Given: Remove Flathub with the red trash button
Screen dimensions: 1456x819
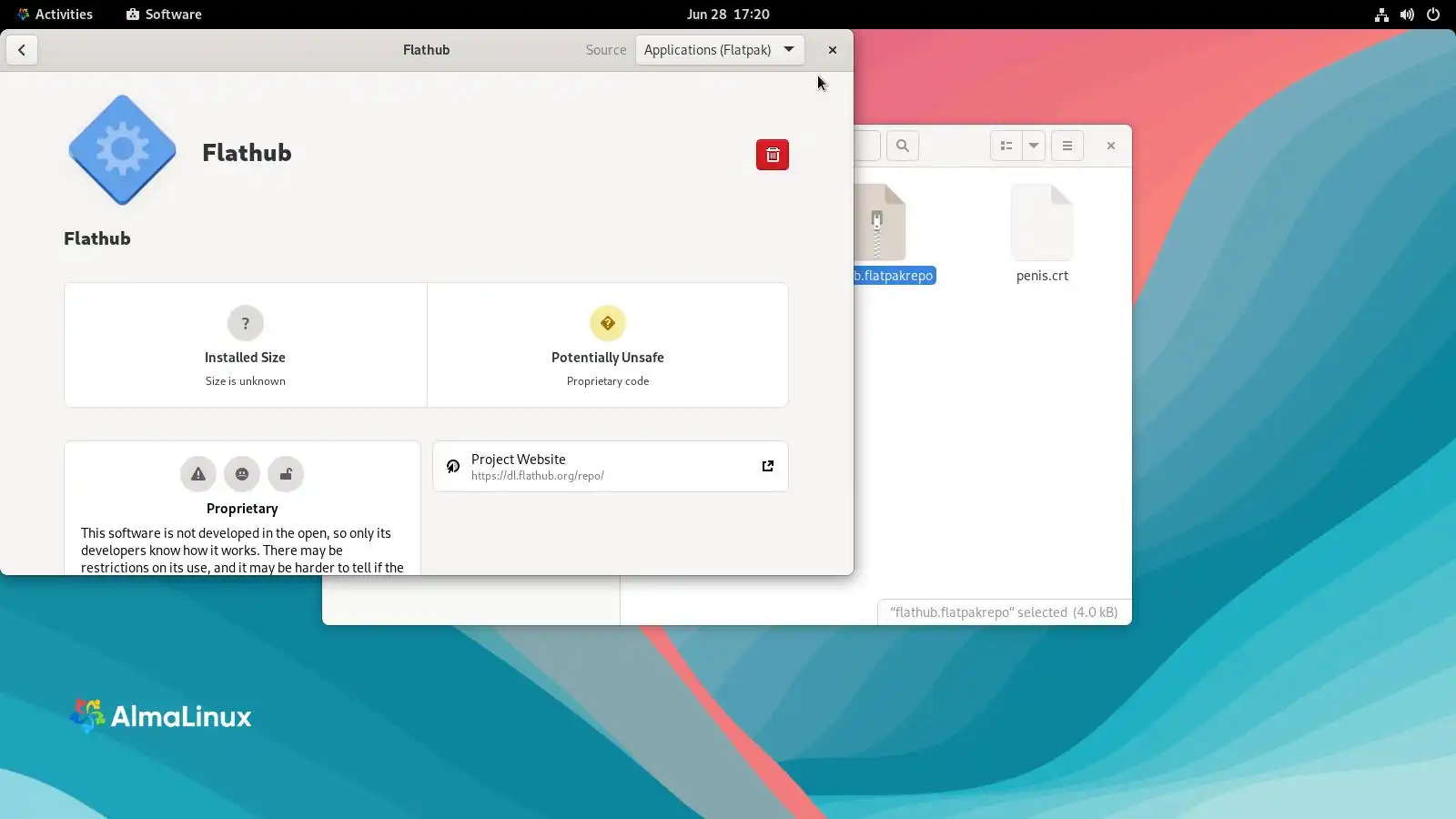Looking at the screenshot, I should 773,155.
